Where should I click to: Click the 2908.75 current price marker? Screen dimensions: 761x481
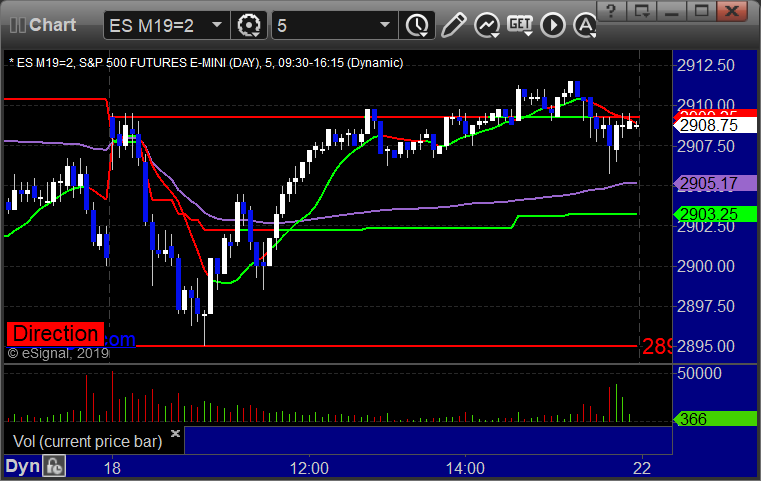click(714, 125)
